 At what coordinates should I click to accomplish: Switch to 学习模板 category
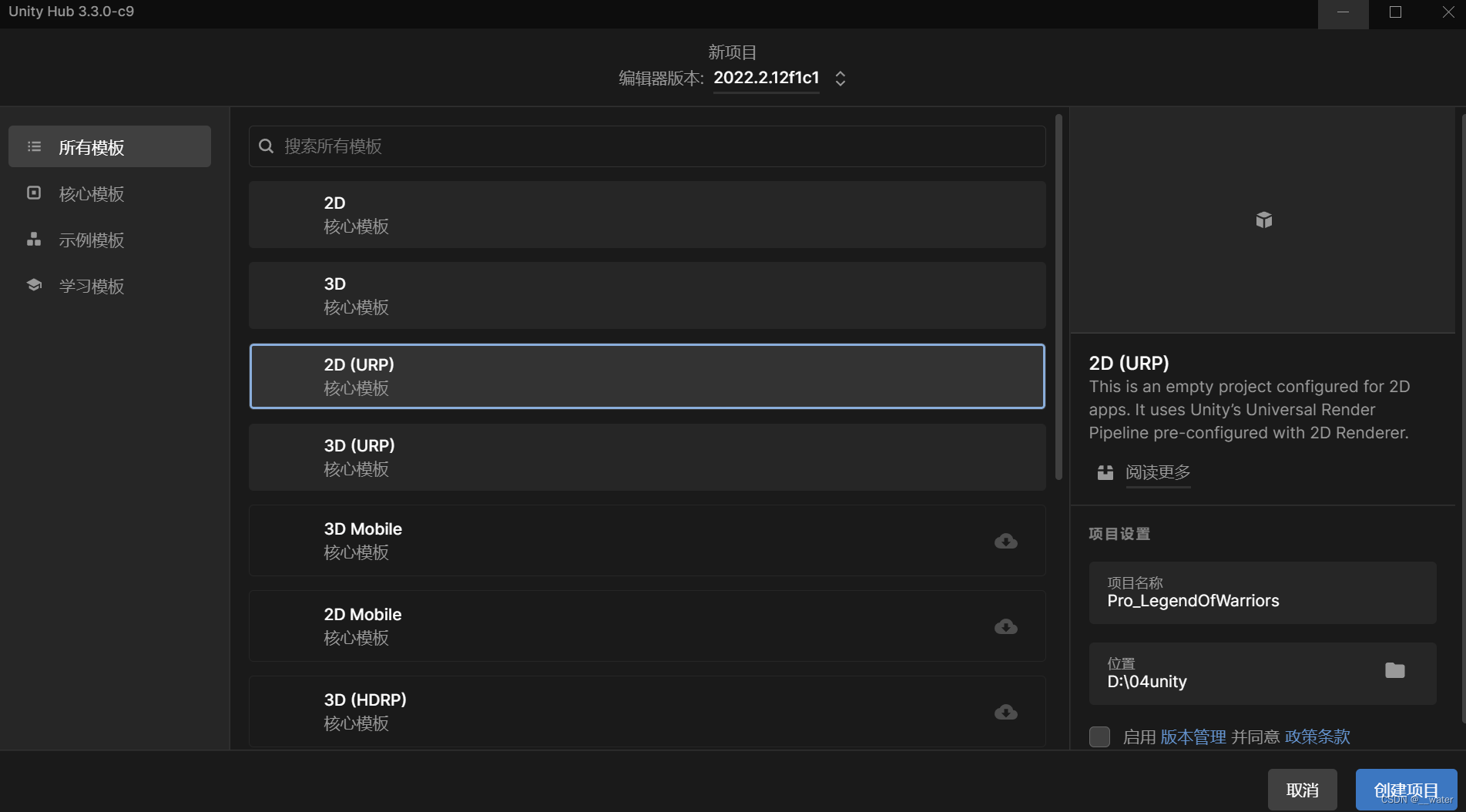point(109,286)
